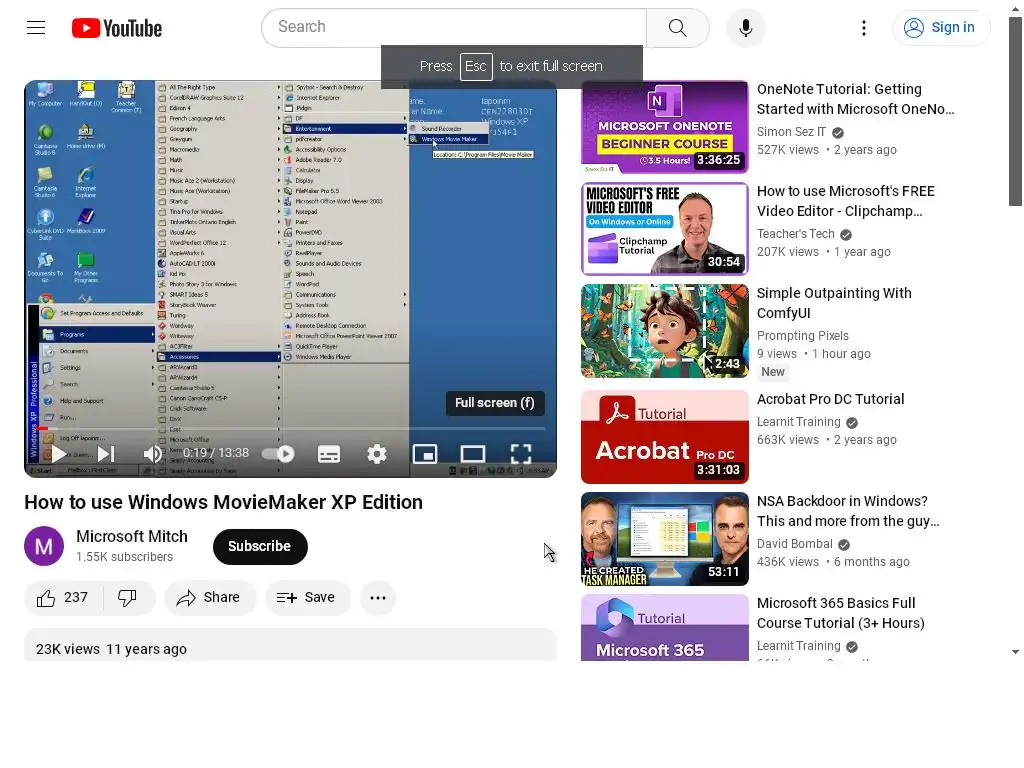The image size is (1024, 768).
Task: Open the YouTube hamburger guide menu
Action: click(x=36, y=27)
